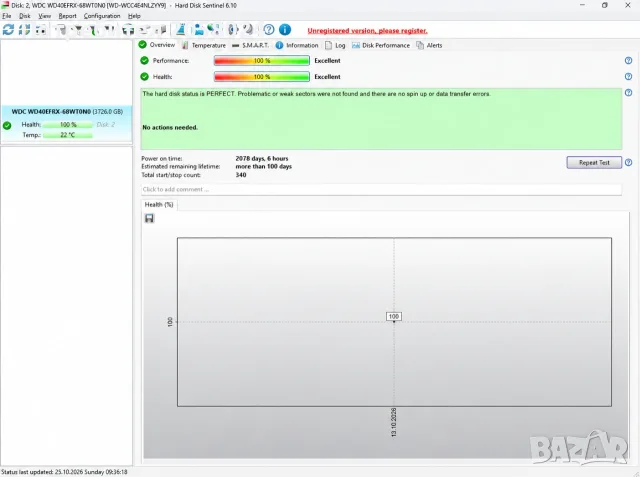Click green check icon in disk list entry
Screen dimensions: 640x477
click(7, 125)
